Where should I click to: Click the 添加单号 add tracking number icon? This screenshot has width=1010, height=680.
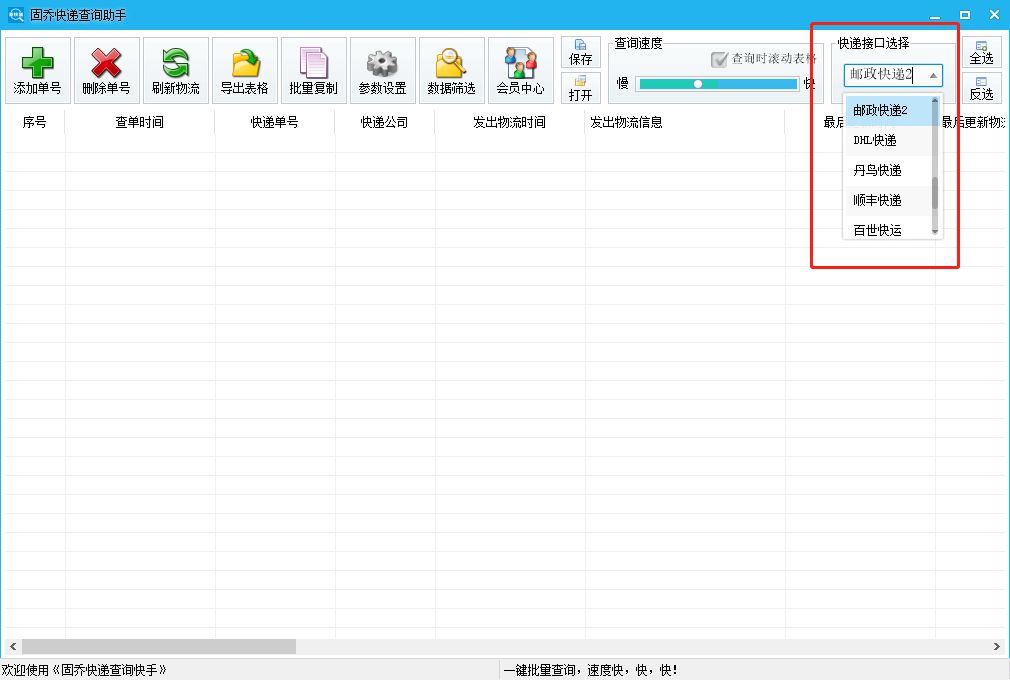(x=36, y=70)
